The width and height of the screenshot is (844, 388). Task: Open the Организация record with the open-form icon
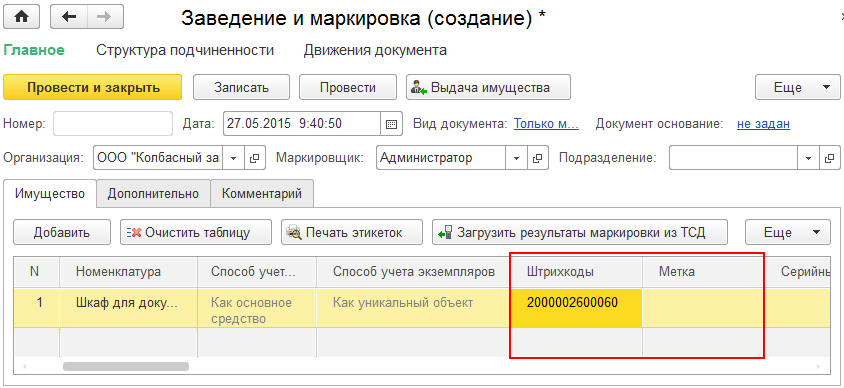255,158
